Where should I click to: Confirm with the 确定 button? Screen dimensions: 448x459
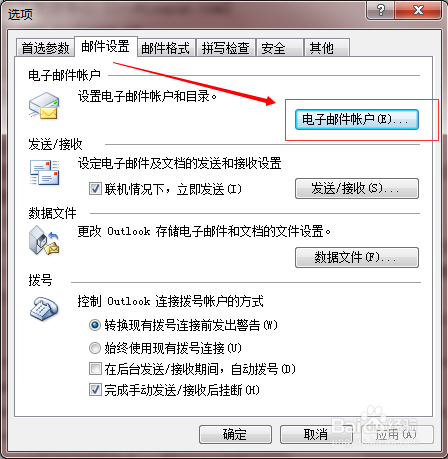[x=235, y=434]
